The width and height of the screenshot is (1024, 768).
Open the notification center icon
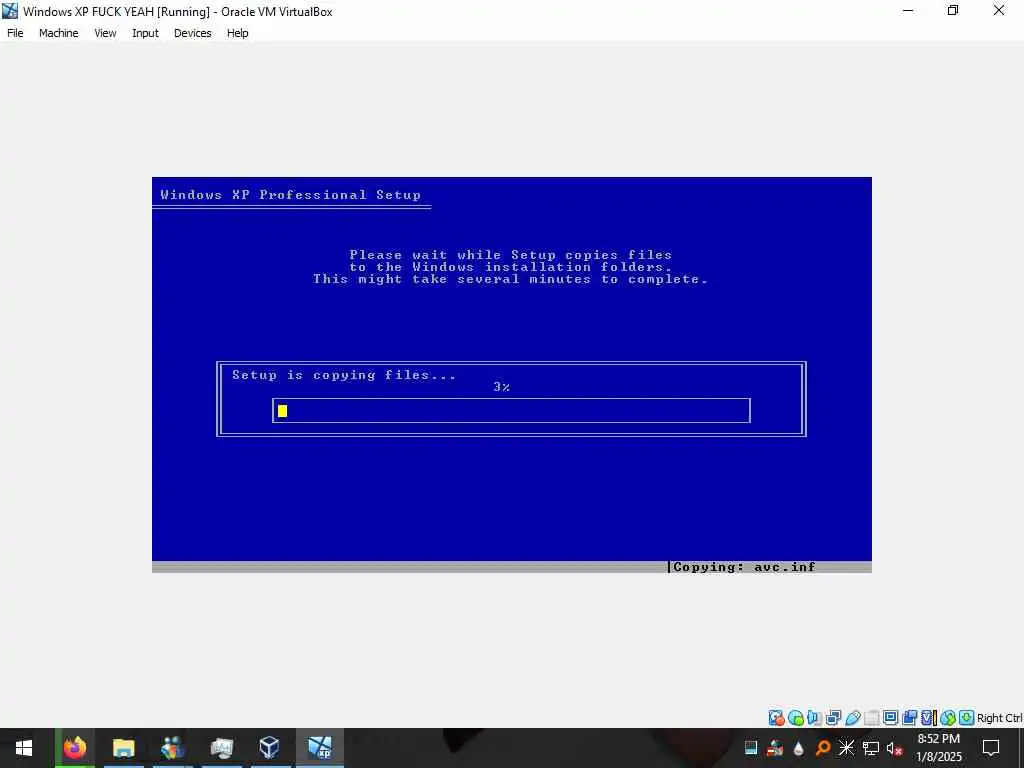tap(991, 748)
